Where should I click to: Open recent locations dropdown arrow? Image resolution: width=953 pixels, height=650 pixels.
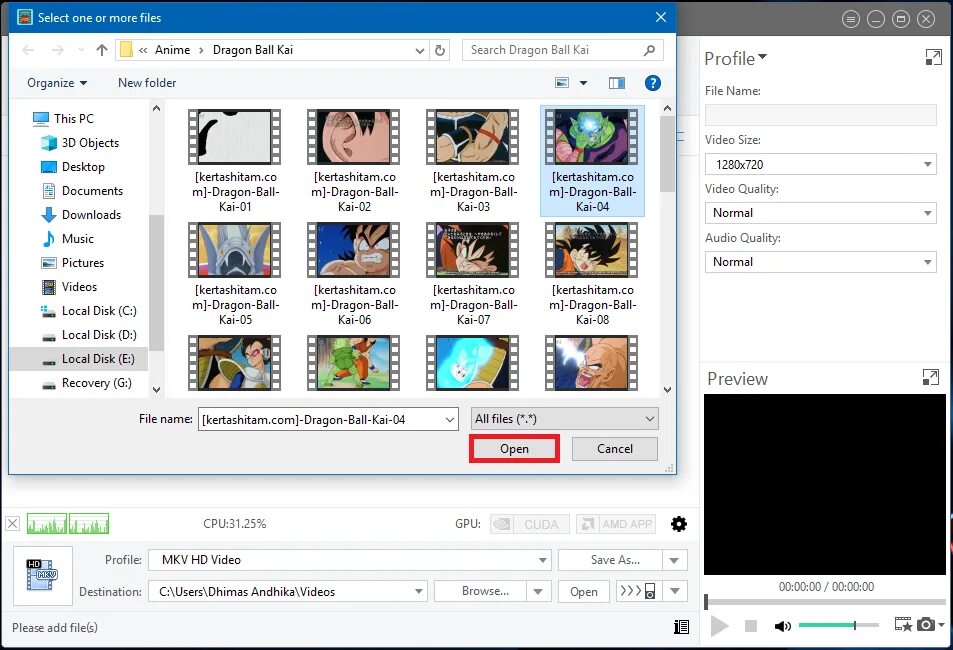81,50
